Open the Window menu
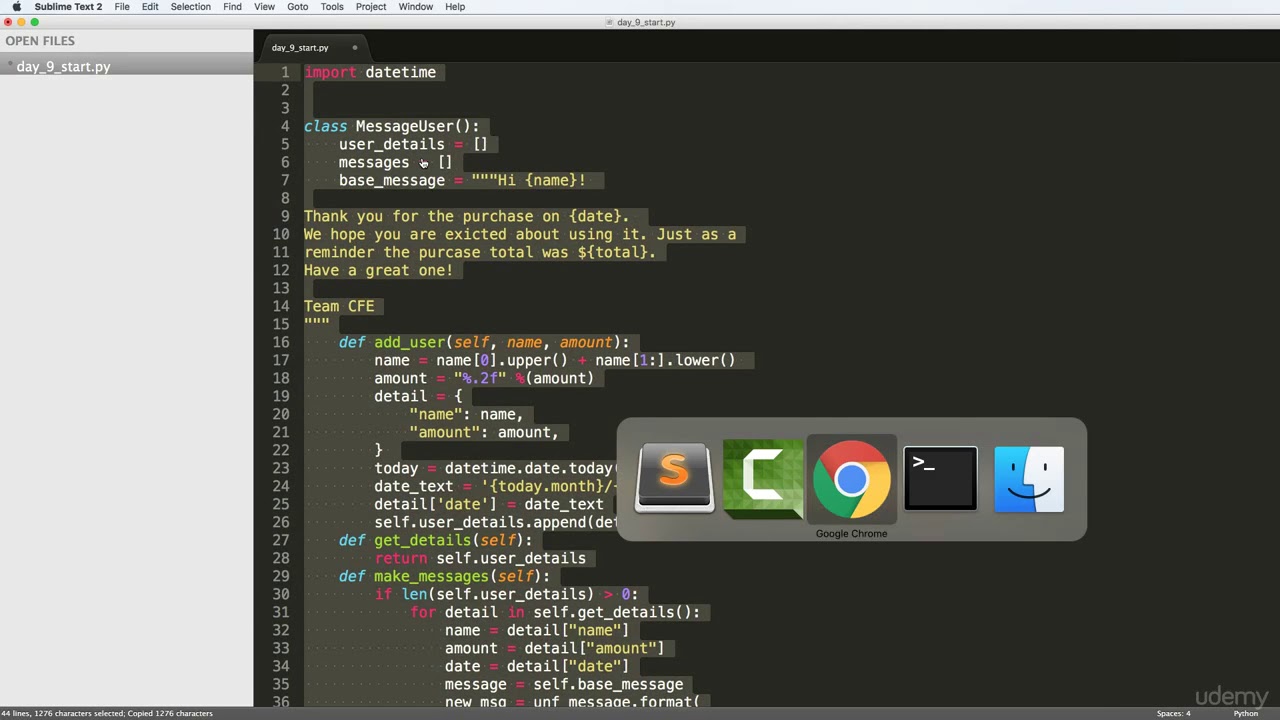The width and height of the screenshot is (1280, 720). pyautogui.click(x=416, y=7)
